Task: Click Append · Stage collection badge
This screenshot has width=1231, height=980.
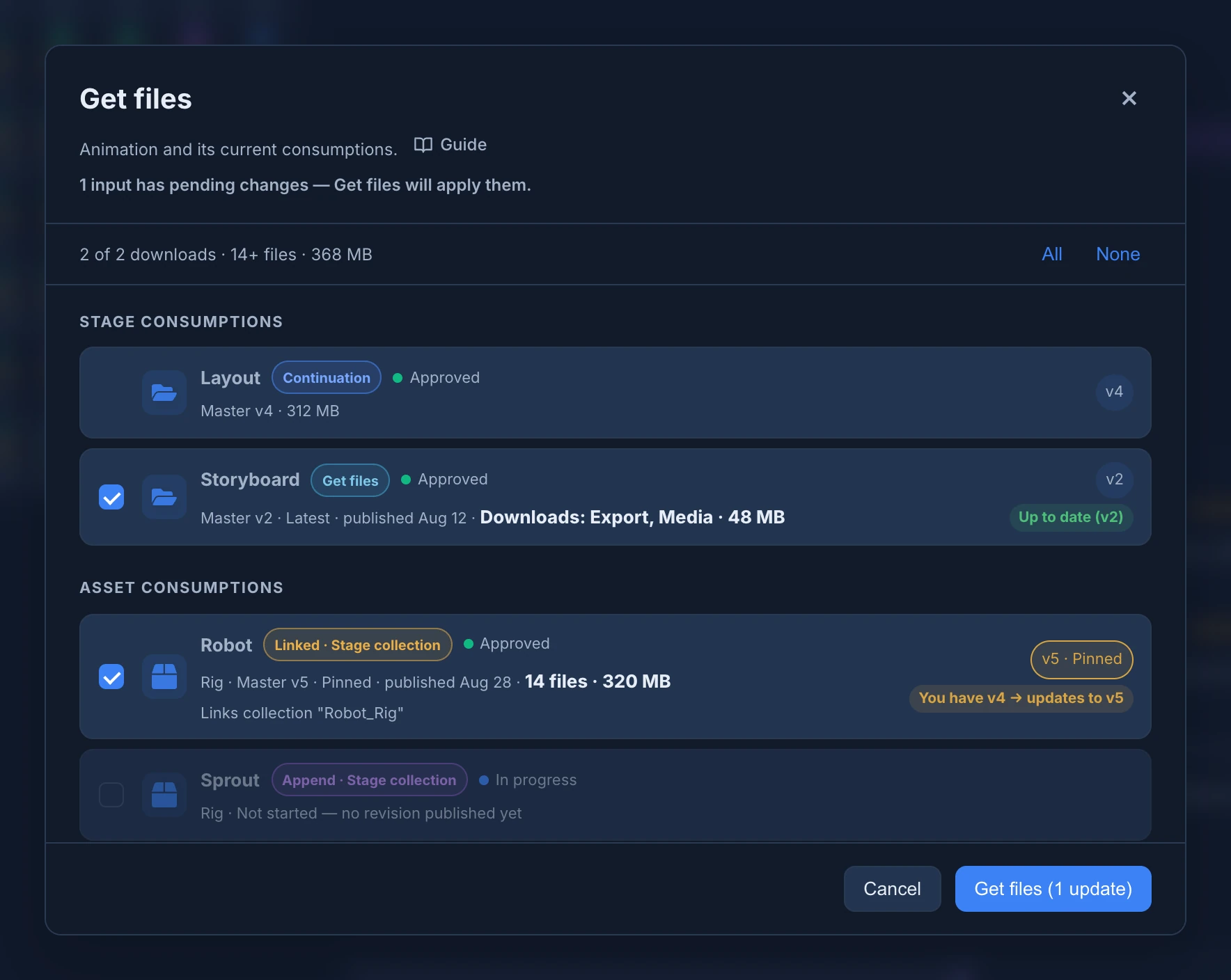Action: [369, 780]
